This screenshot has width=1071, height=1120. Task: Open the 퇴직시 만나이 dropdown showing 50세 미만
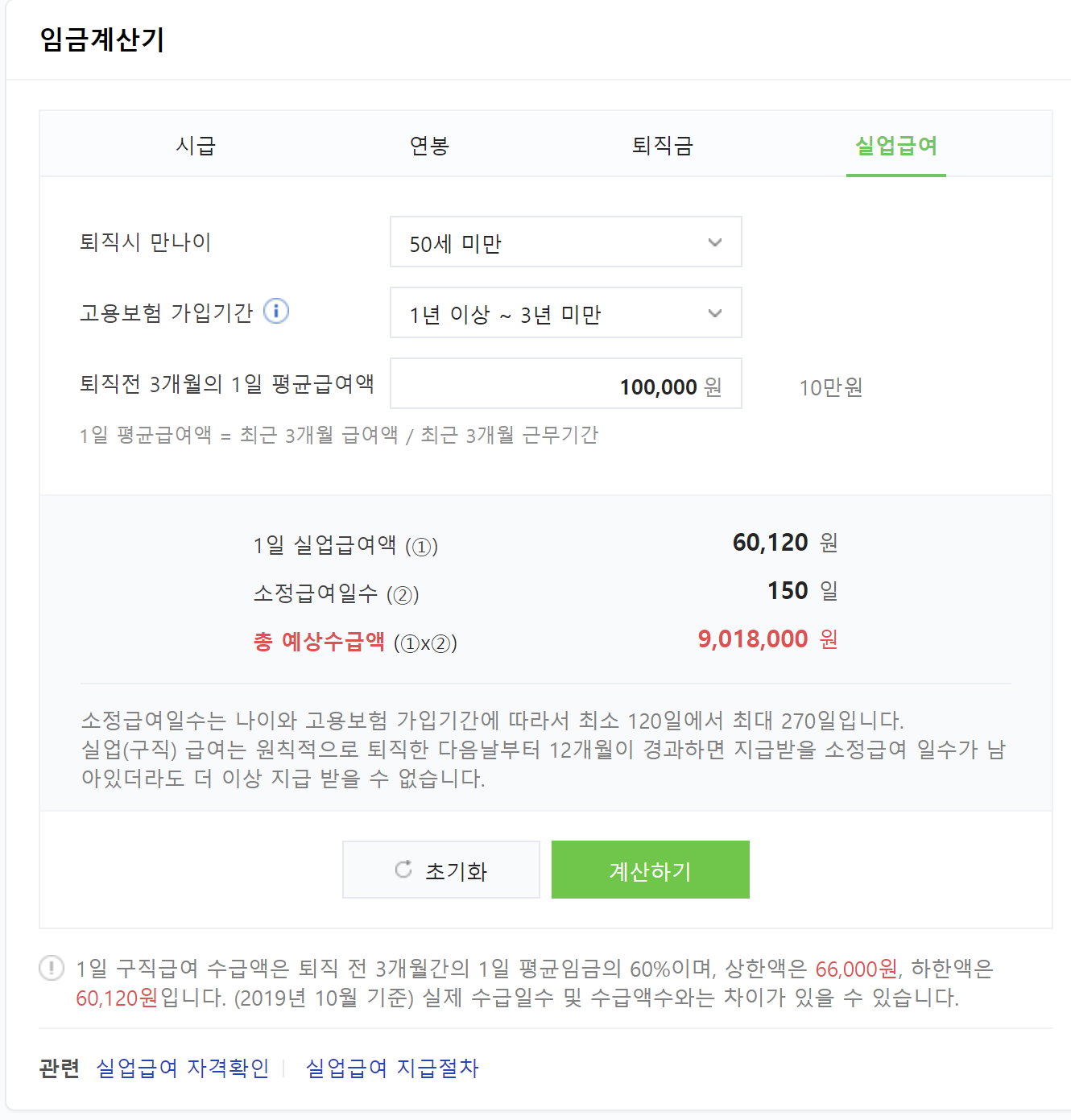pyautogui.click(x=564, y=242)
